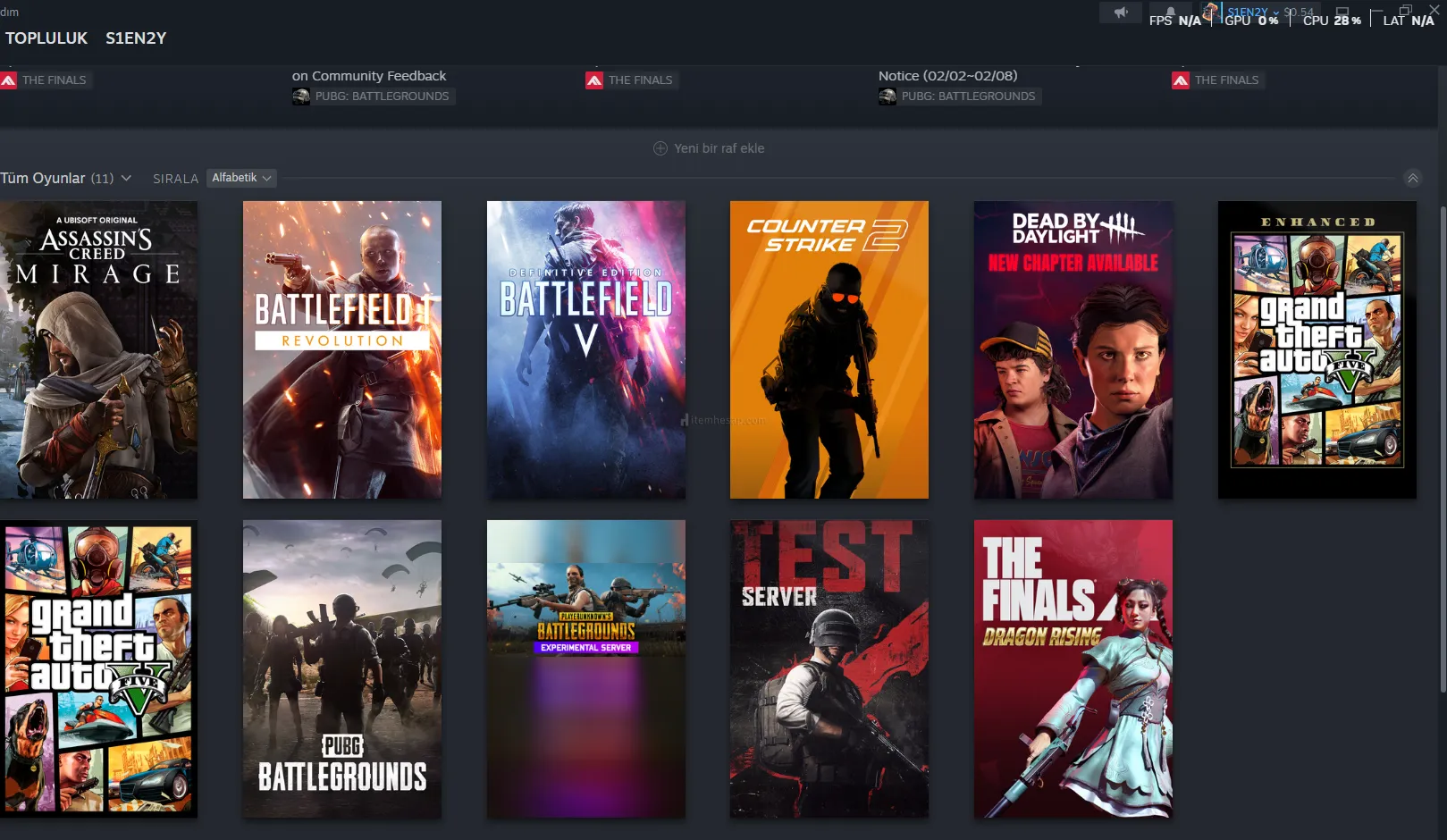Select Battlefield V Definitive Edition cover
The width and height of the screenshot is (1447, 840).
pyautogui.click(x=585, y=349)
